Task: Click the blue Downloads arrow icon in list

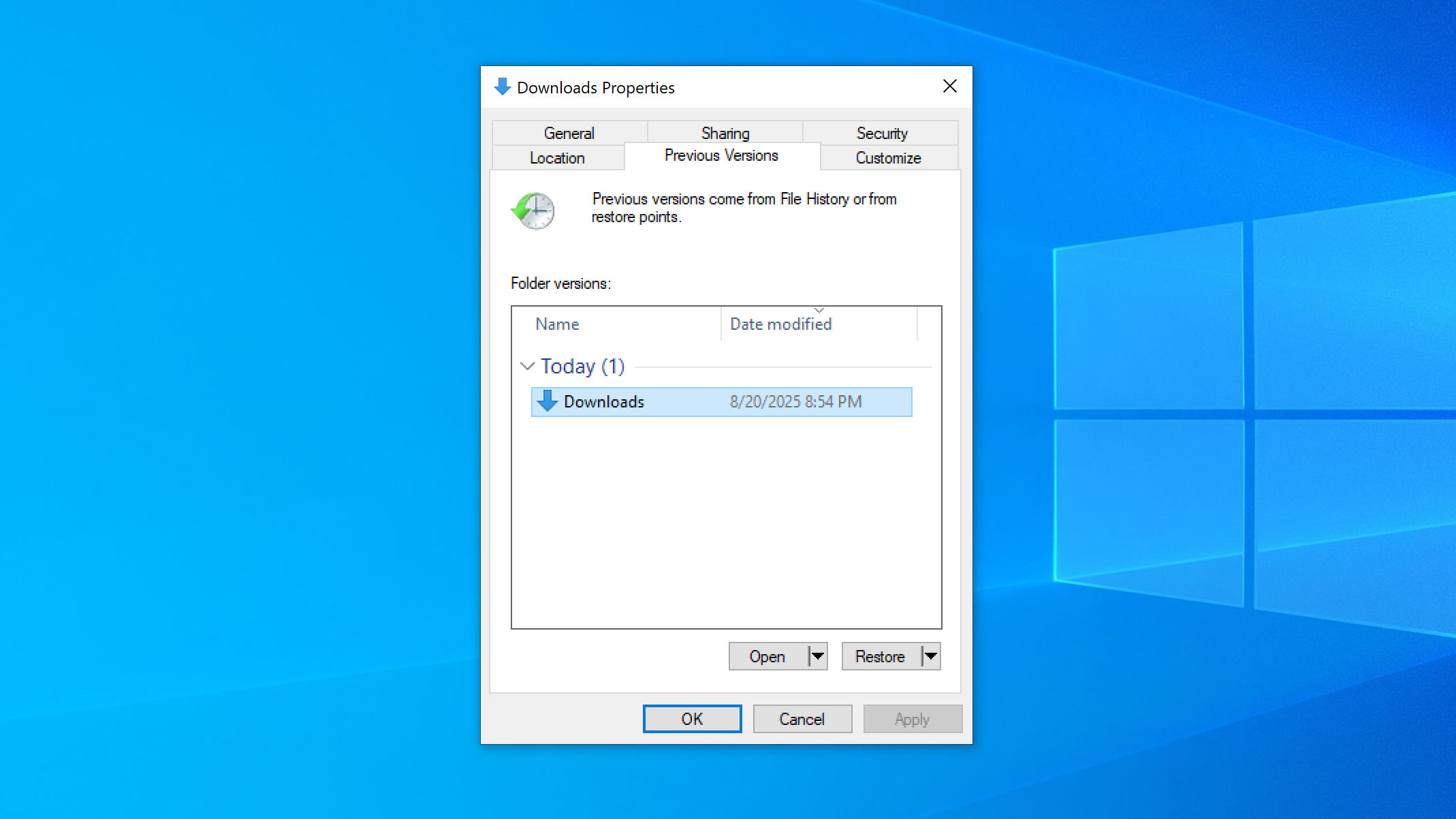Action: (x=548, y=401)
